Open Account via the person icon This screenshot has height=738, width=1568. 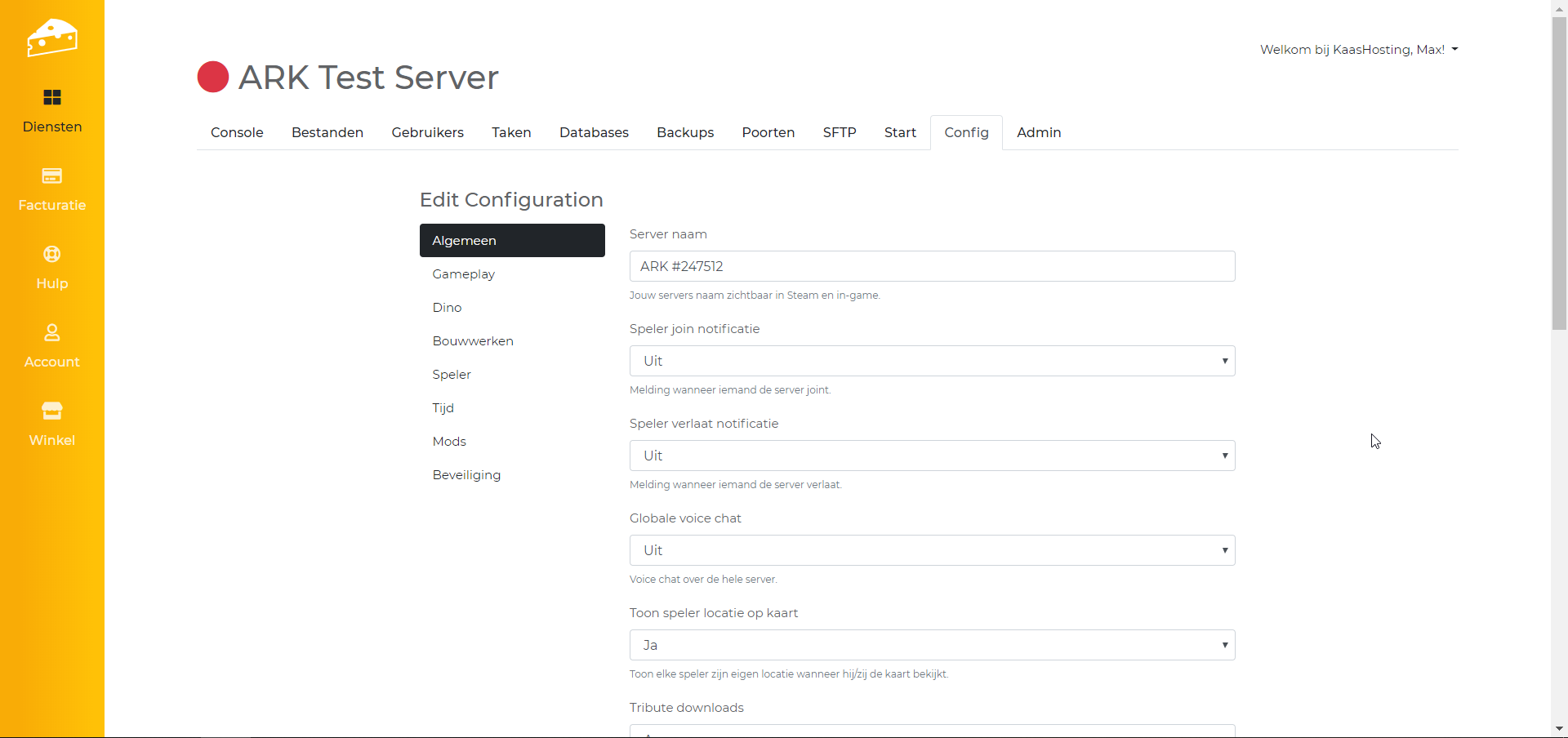(52, 333)
